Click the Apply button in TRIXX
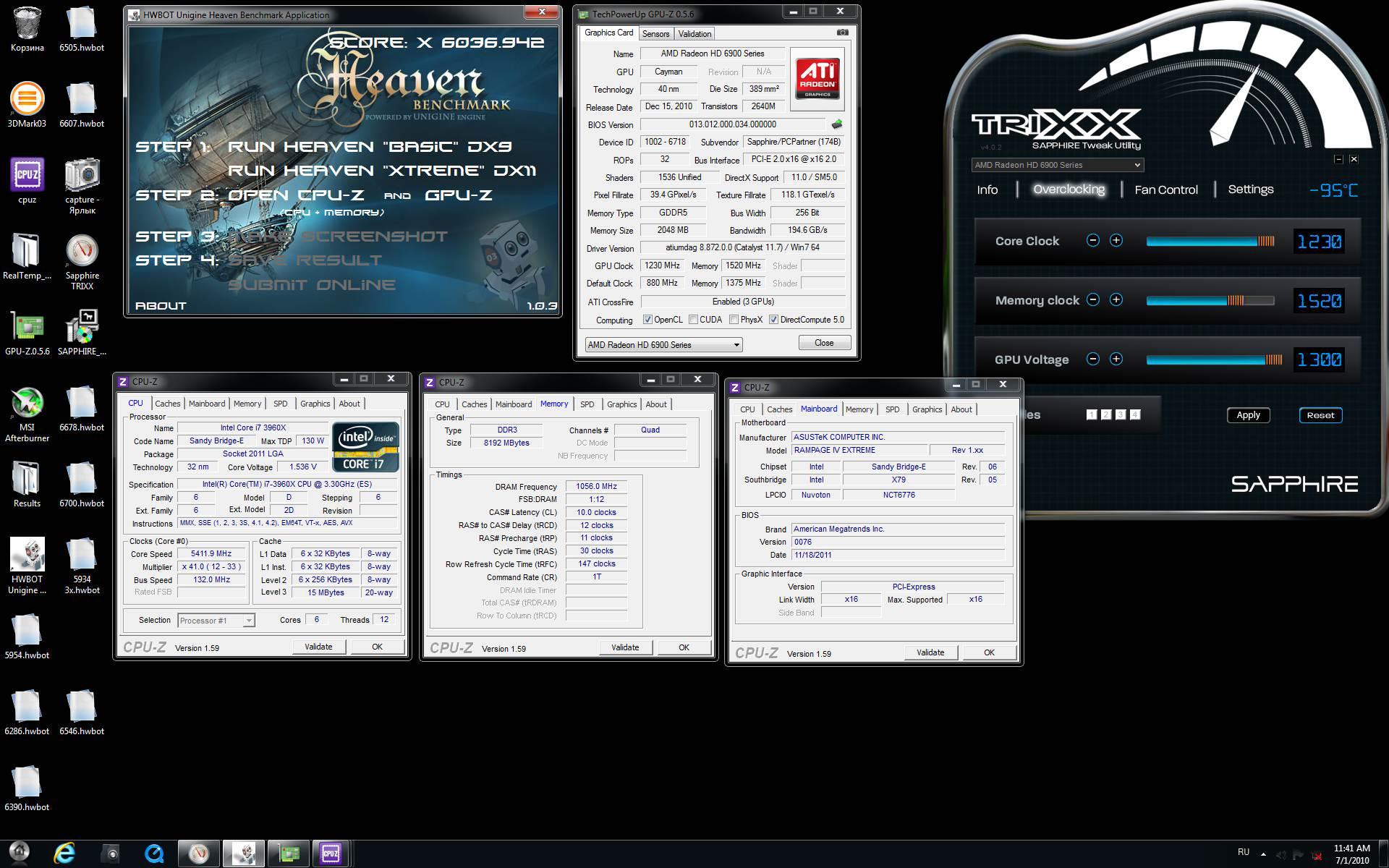 pos(1248,415)
